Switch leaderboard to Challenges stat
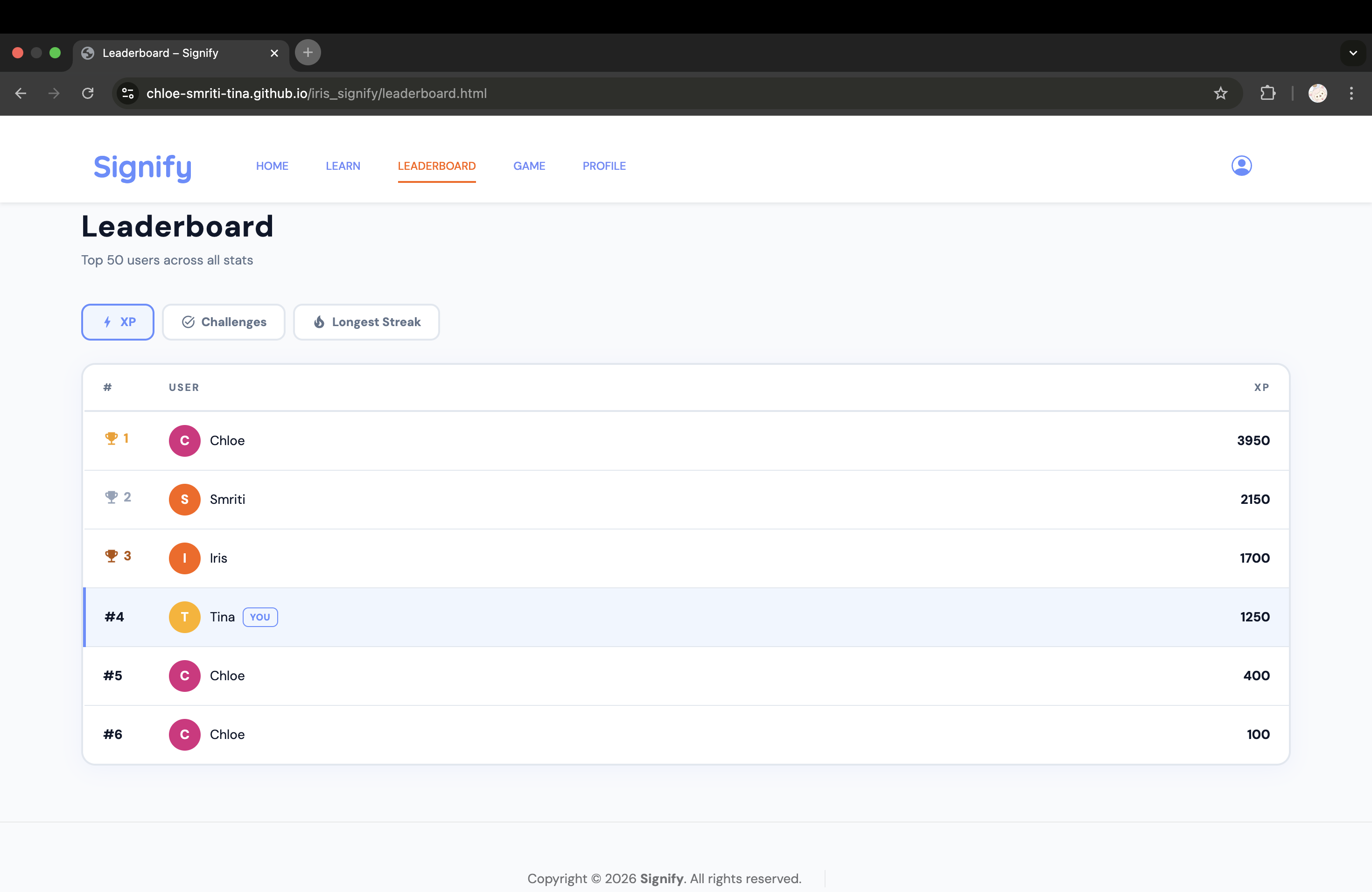 pos(224,322)
